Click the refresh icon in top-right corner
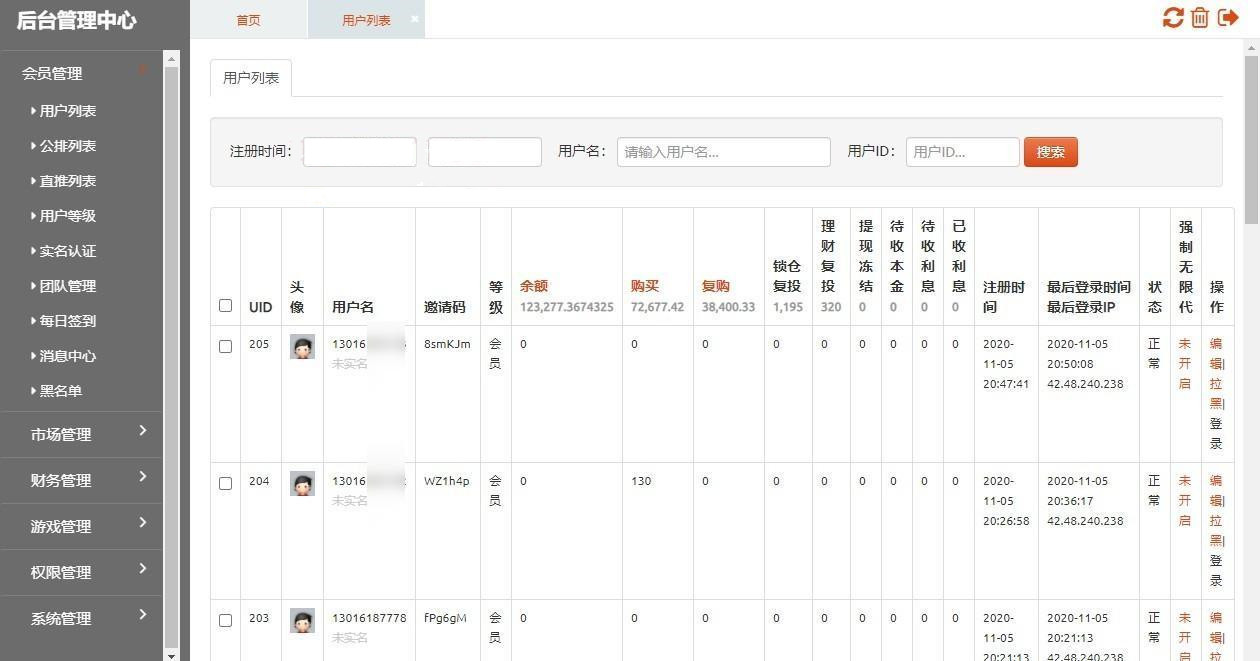The image size is (1260, 661). (x=1173, y=17)
